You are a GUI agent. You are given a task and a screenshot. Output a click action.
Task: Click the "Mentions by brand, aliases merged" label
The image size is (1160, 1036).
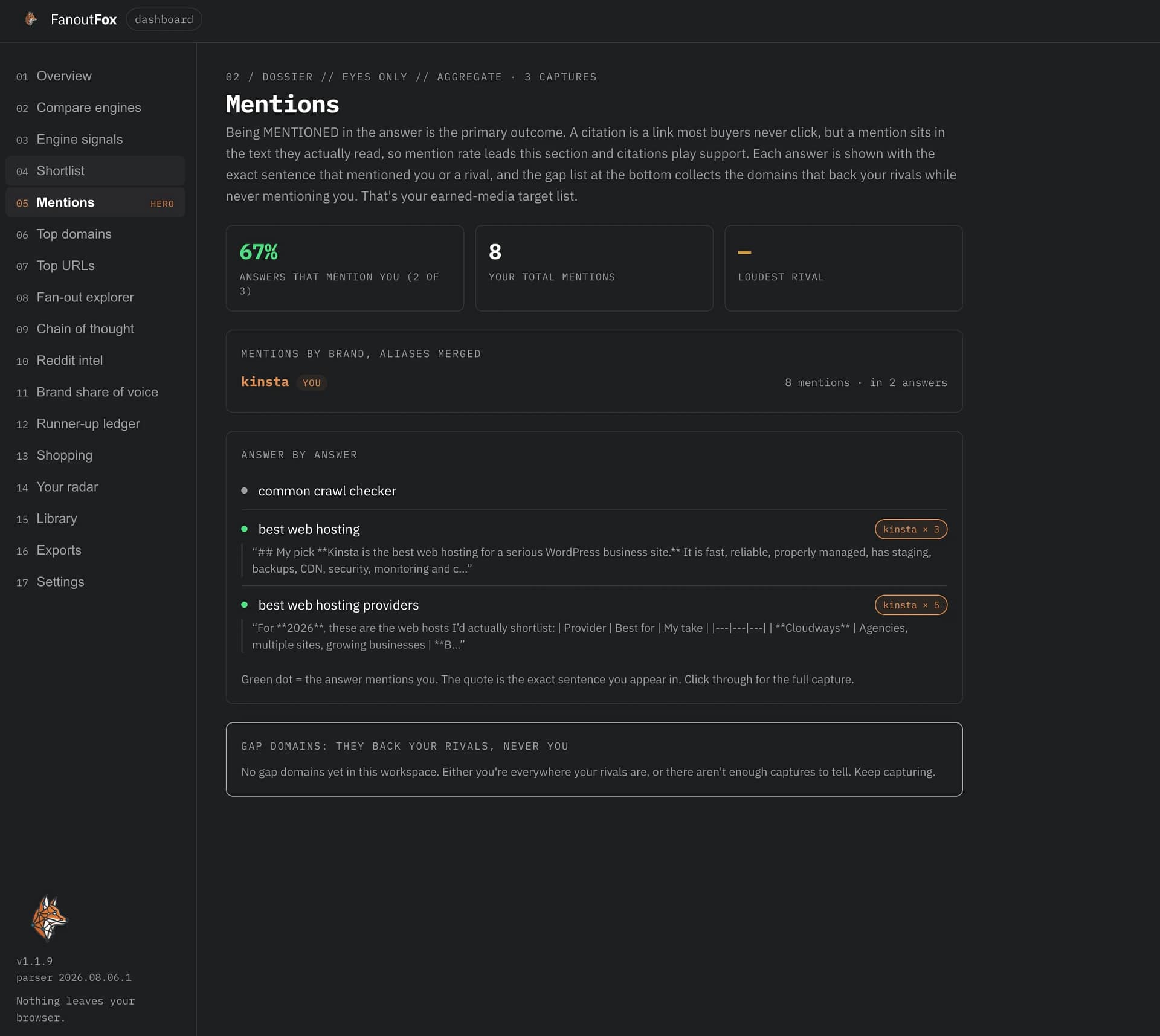point(361,354)
